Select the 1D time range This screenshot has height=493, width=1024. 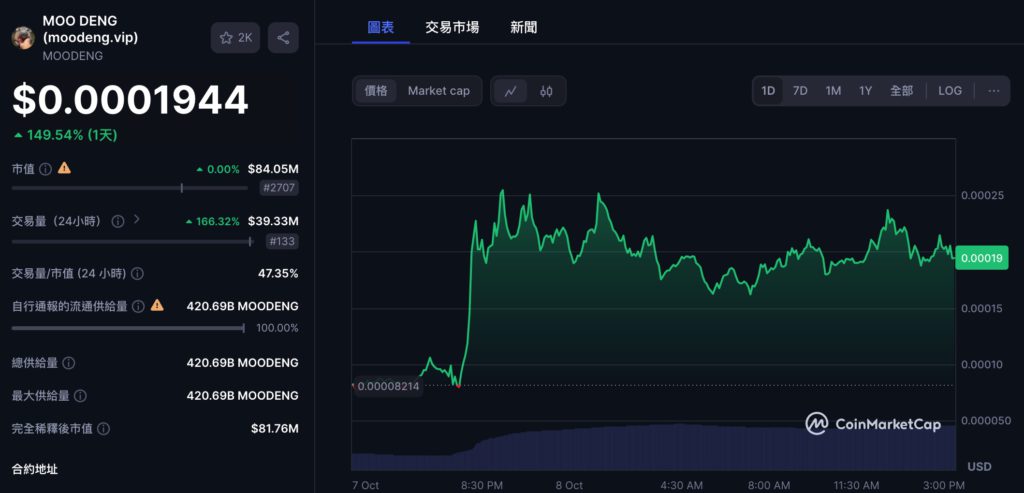768,91
